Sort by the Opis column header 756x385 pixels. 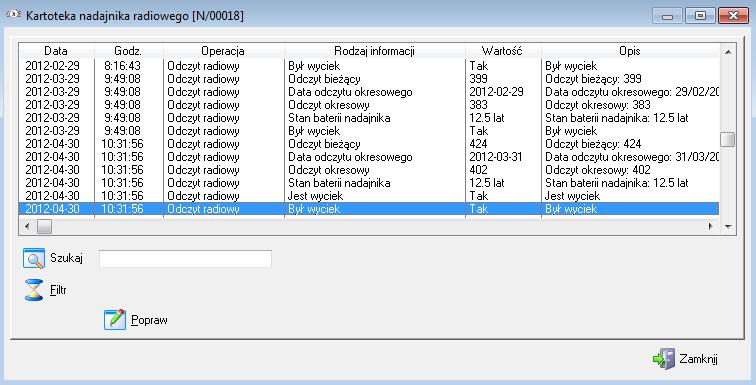pos(630,51)
